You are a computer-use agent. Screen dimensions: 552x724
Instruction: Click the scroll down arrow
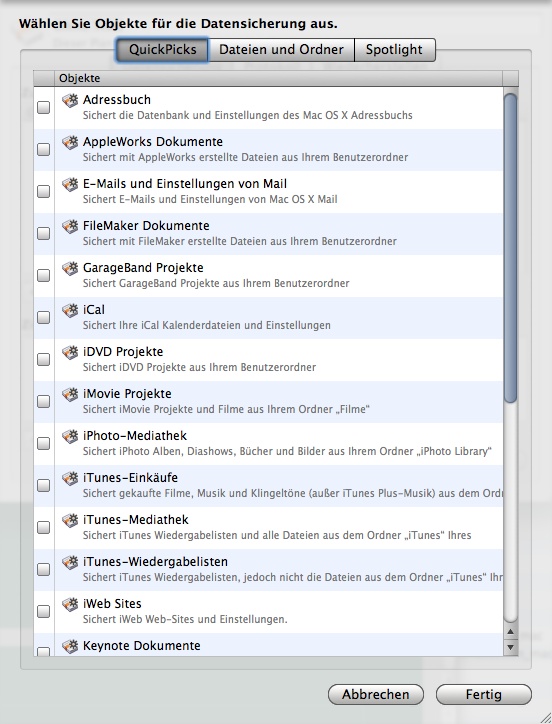(510, 647)
